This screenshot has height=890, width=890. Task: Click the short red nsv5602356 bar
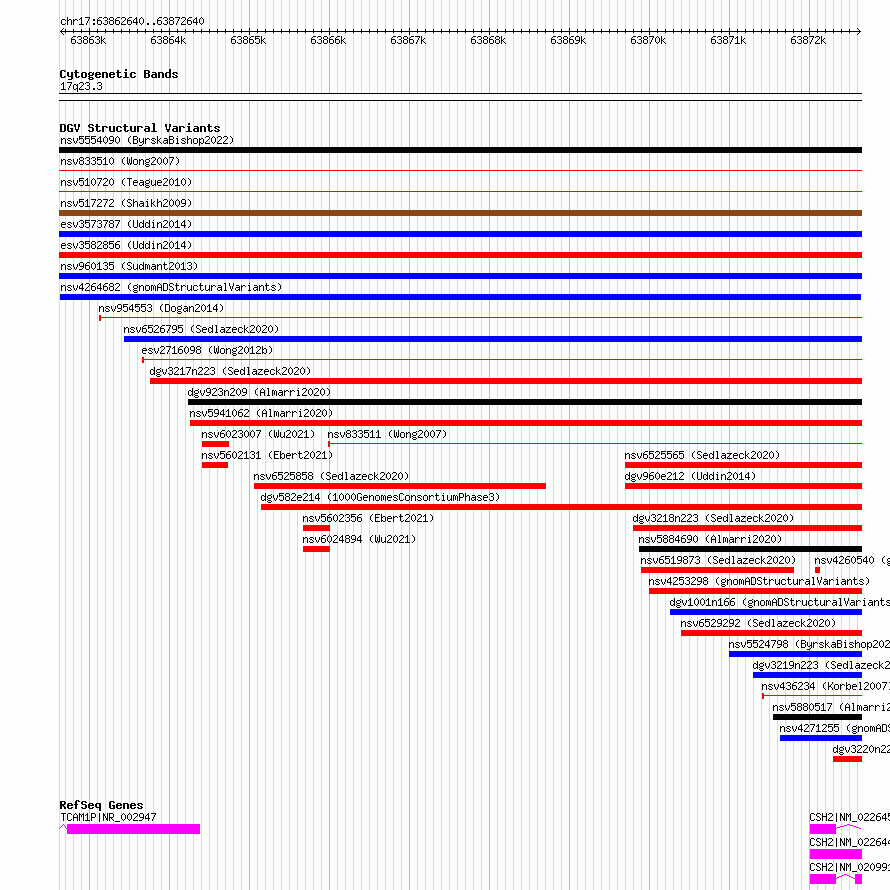(x=316, y=528)
